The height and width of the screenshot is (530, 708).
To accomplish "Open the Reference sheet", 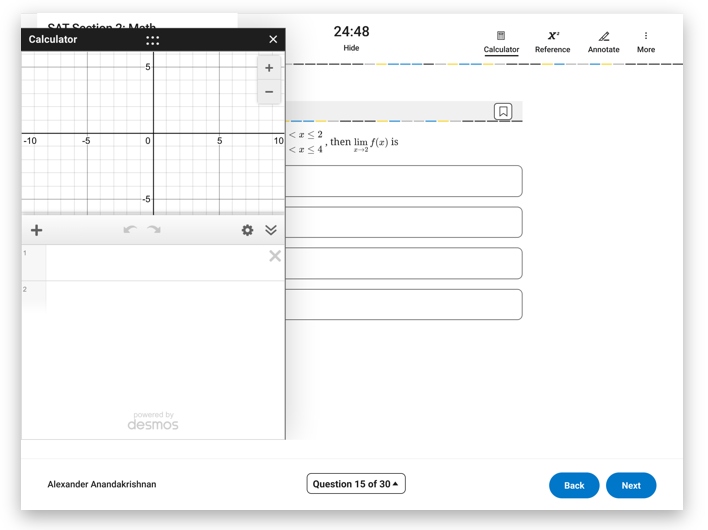I will coord(552,42).
